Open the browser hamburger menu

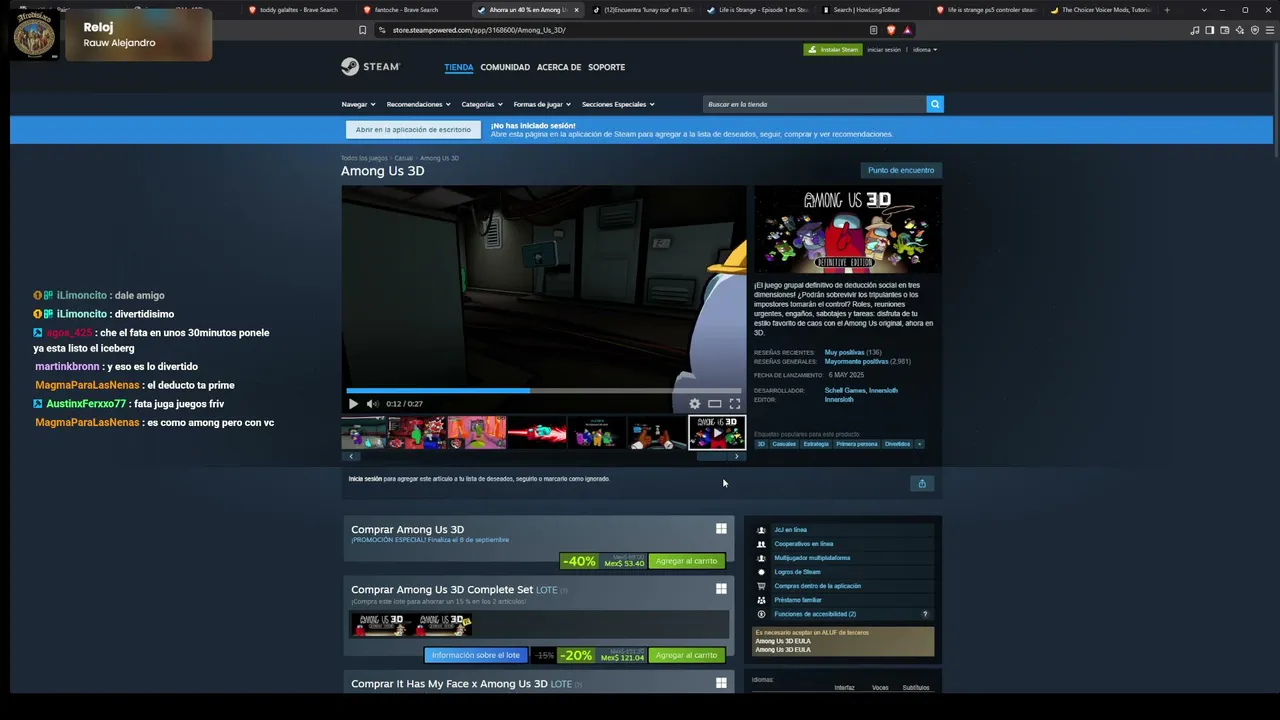pyautogui.click(x=1271, y=30)
